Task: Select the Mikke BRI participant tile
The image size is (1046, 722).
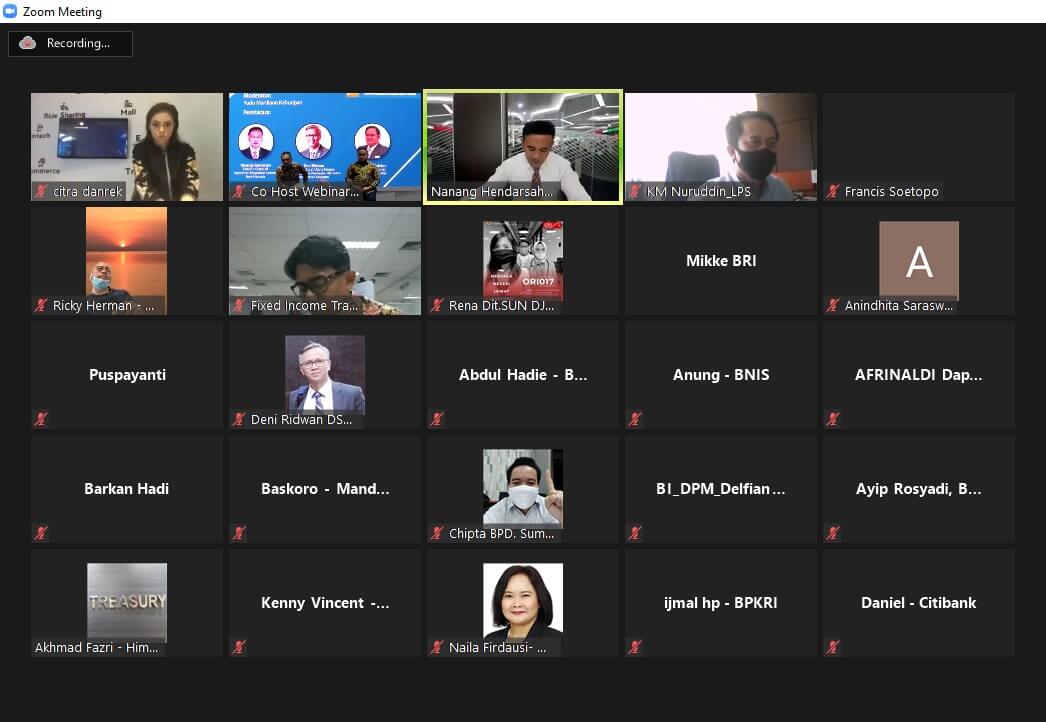Action: pos(721,261)
